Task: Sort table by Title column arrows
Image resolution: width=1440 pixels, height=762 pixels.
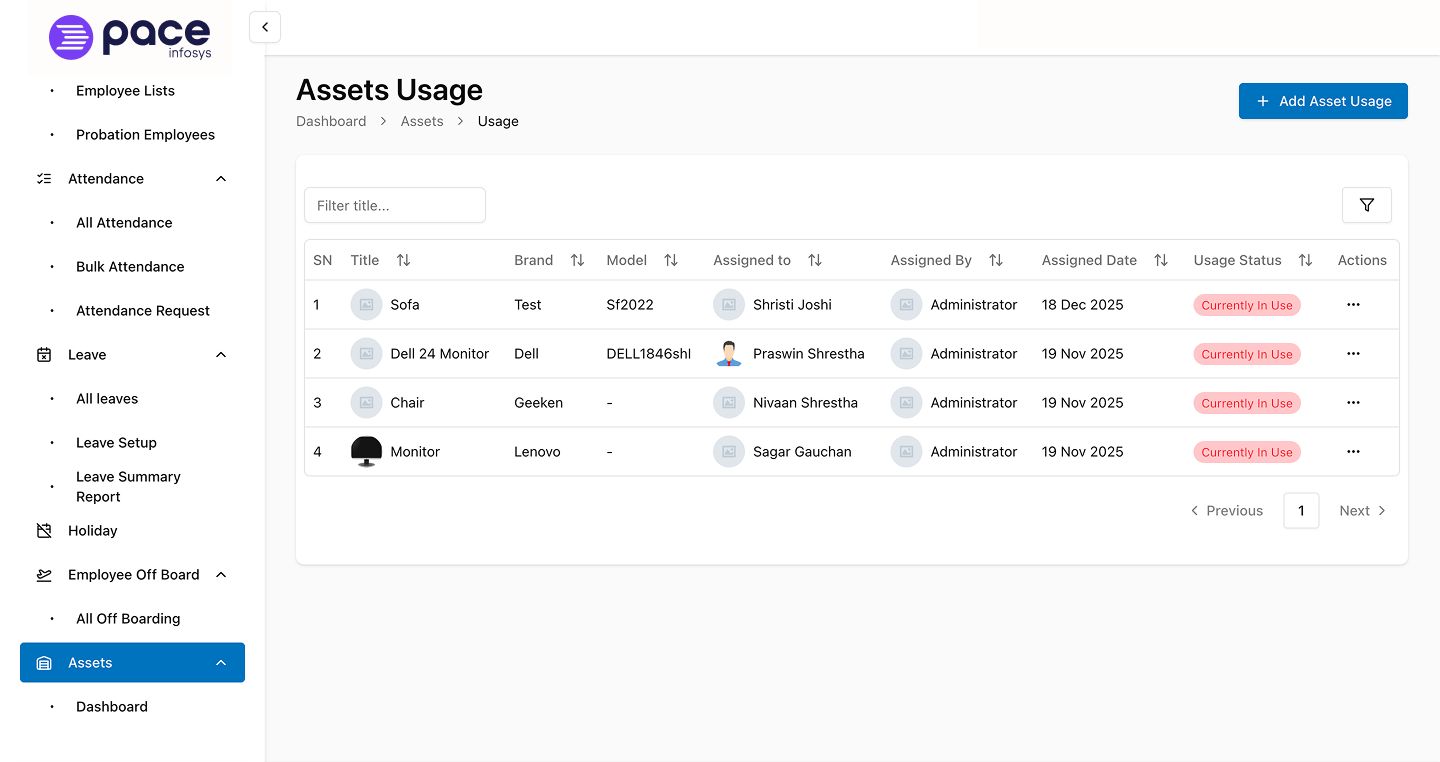Action: (x=403, y=260)
